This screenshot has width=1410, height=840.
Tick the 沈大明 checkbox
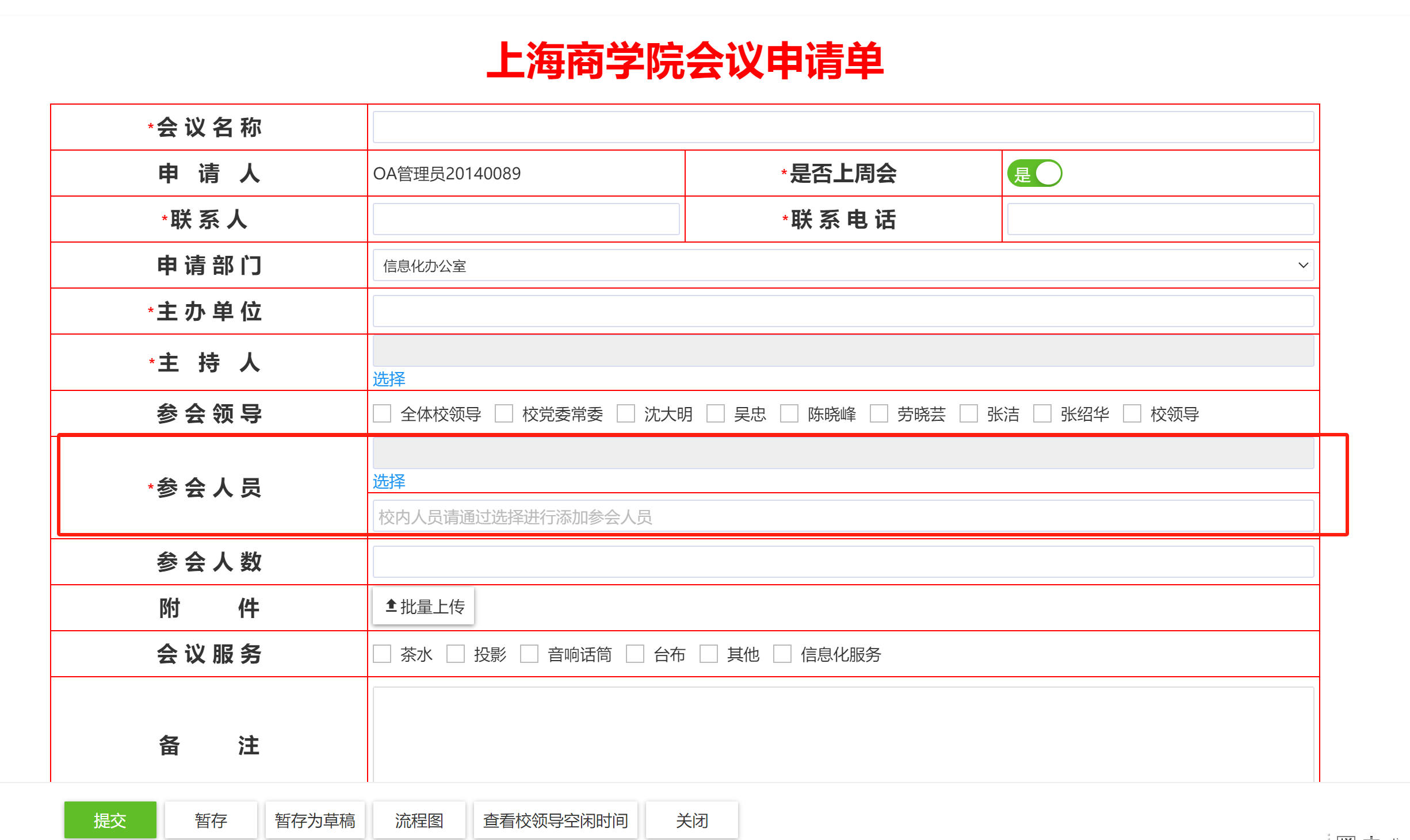coord(626,414)
